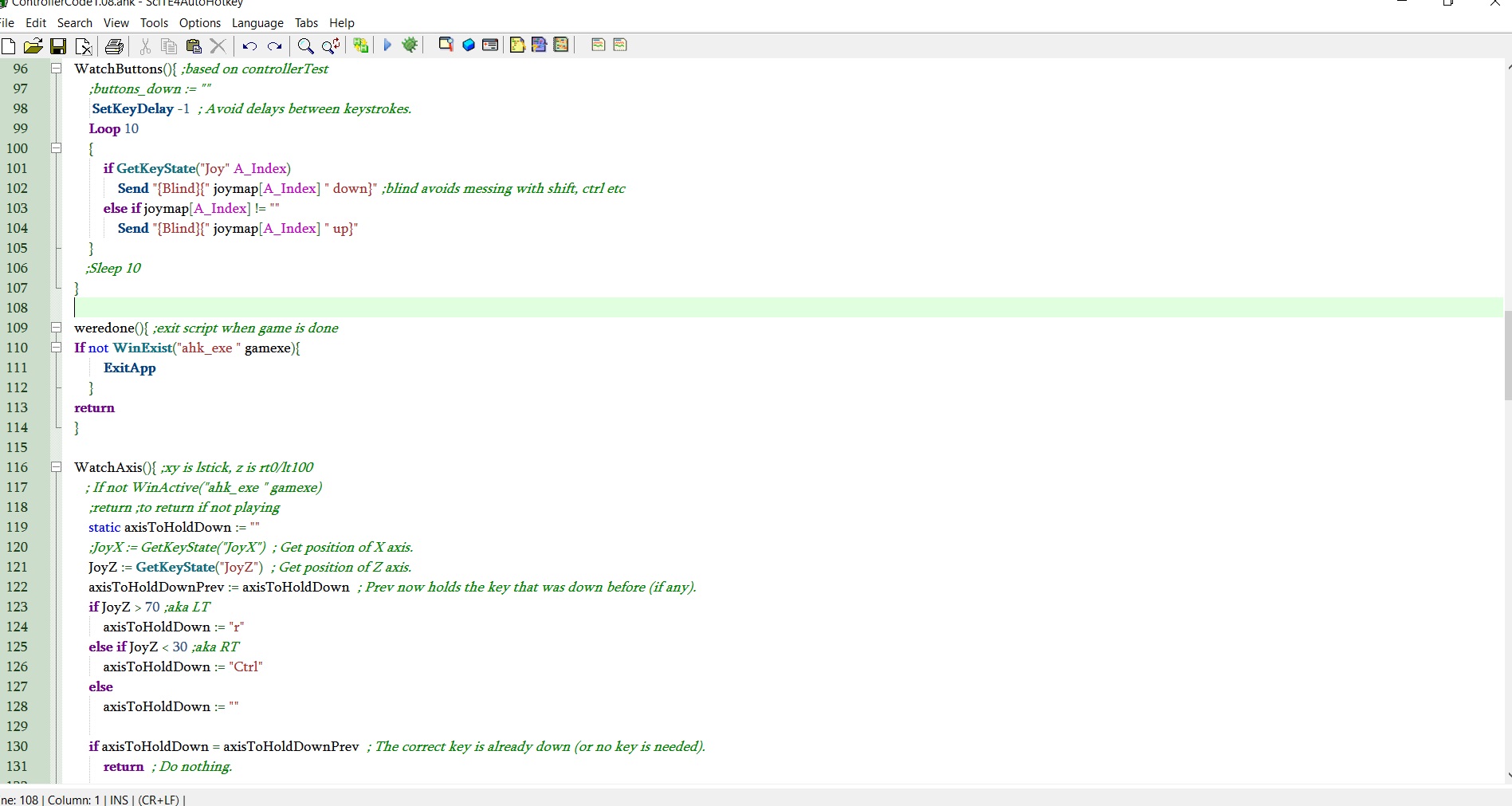Click the blue-purple notepad toolbar icon

point(540,45)
